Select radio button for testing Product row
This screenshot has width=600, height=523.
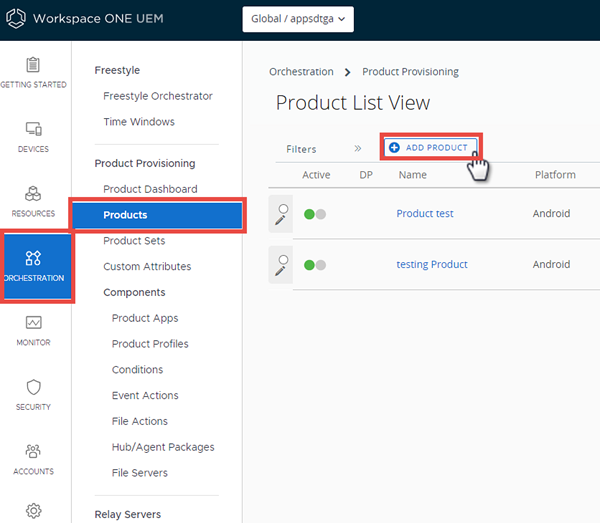[283, 260]
